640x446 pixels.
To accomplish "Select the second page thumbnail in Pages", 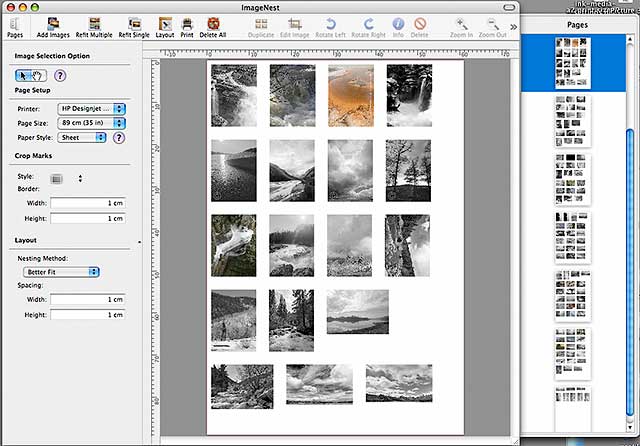I will 572,121.
